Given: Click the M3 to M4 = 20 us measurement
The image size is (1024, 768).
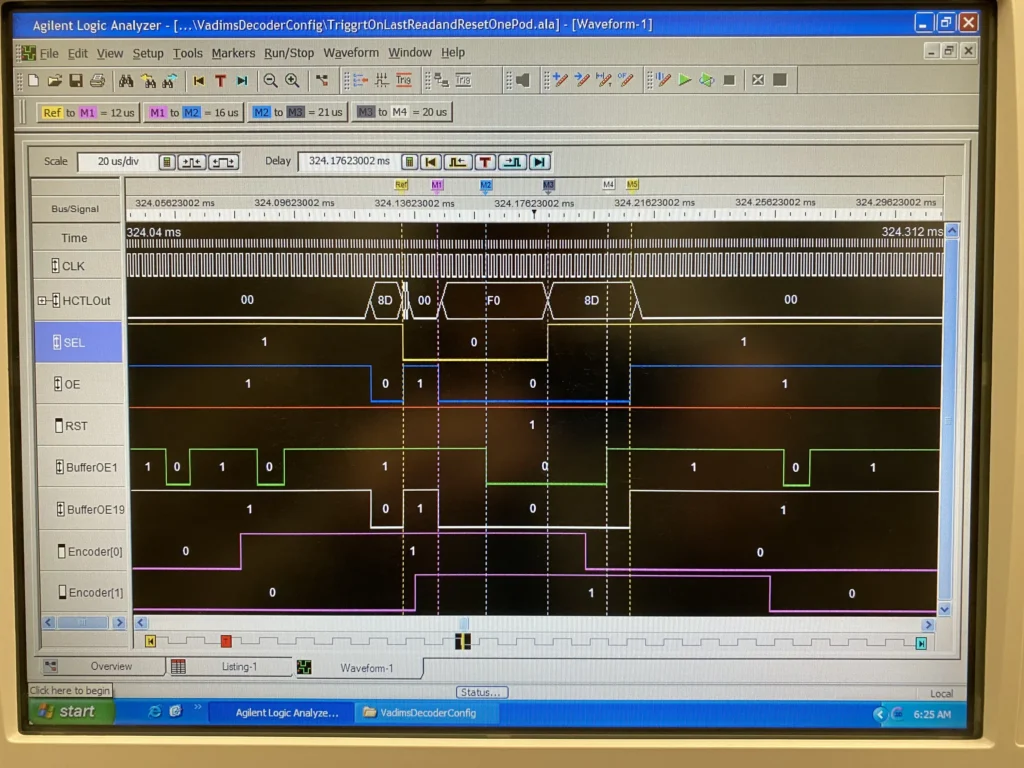Looking at the screenshot, I should click(x=402, y=112).
